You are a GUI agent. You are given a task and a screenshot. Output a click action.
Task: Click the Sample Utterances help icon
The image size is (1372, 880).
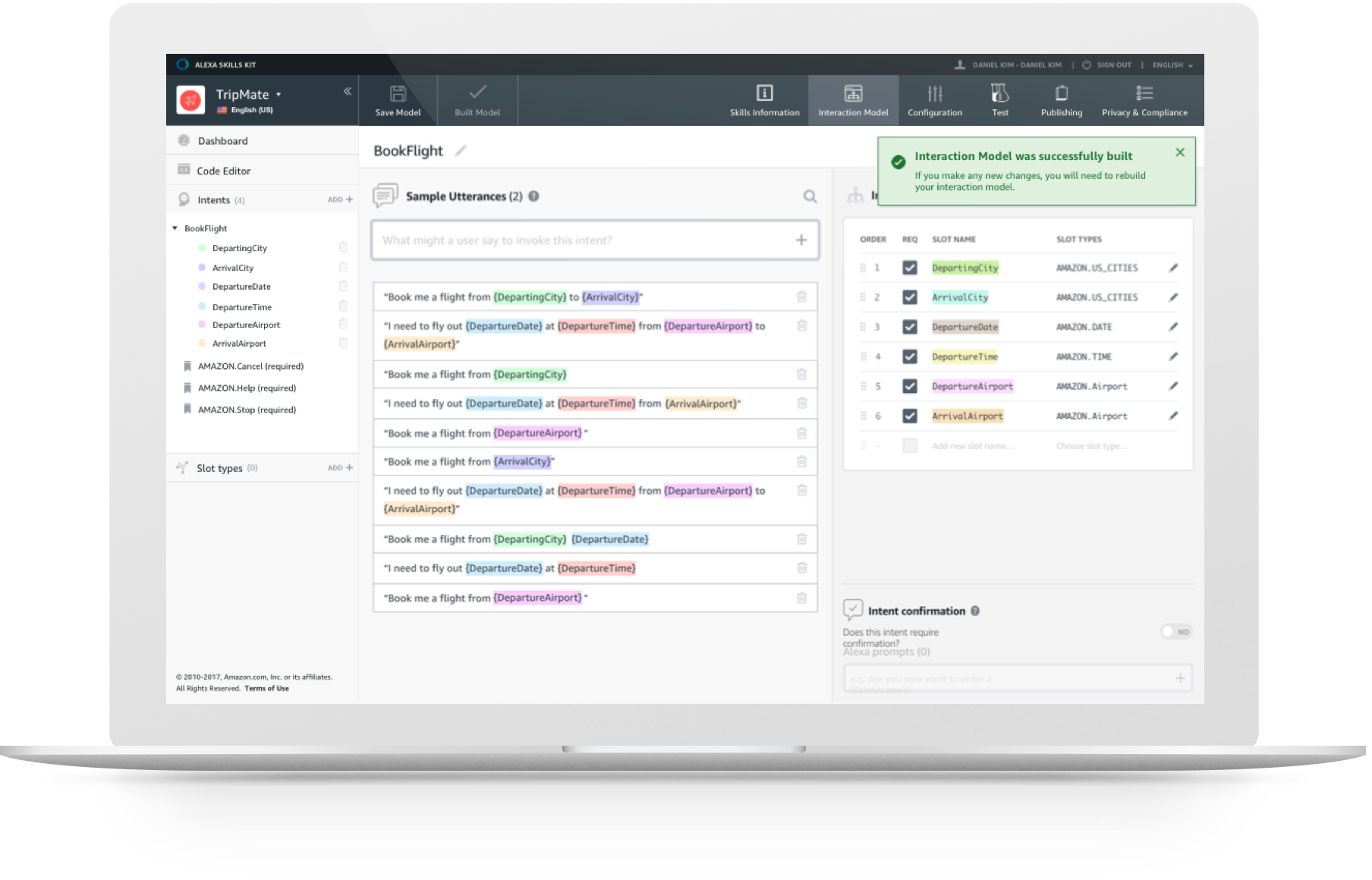[x=533, y=196]
